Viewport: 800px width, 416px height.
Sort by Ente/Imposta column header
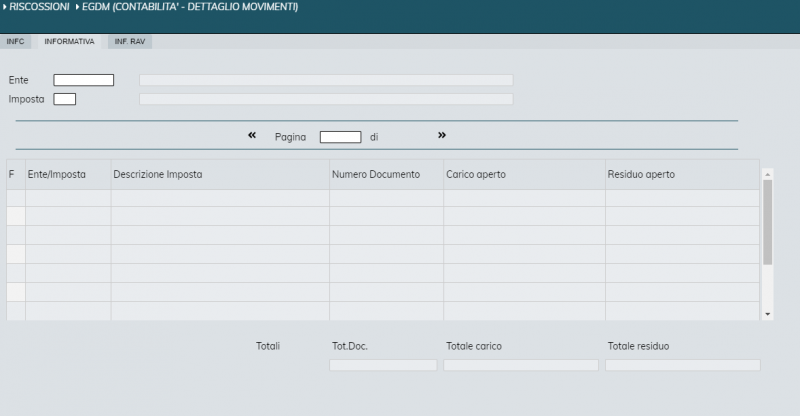coord(57,174)
